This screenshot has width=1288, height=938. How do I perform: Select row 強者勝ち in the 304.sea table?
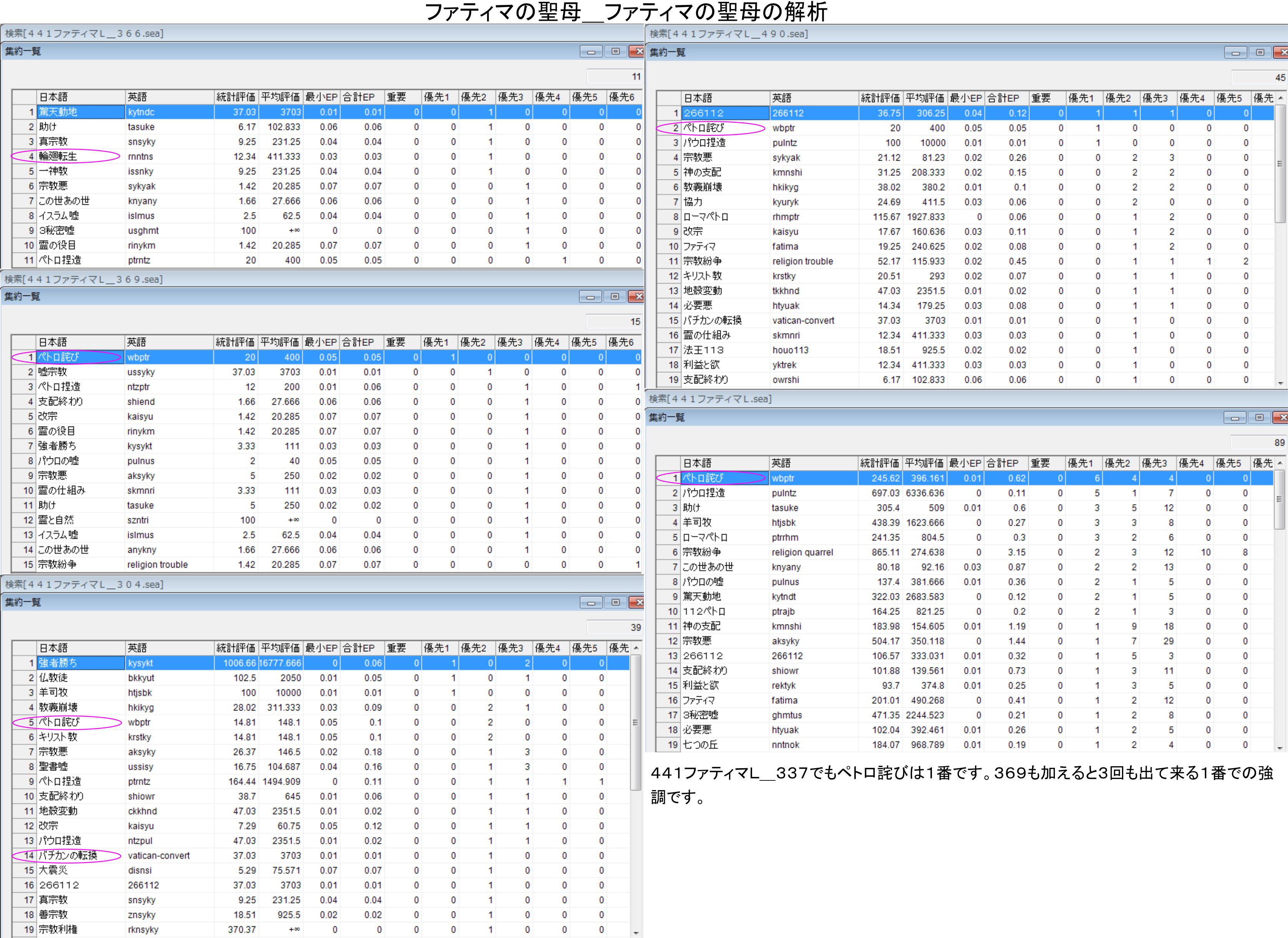pos(321,662)
